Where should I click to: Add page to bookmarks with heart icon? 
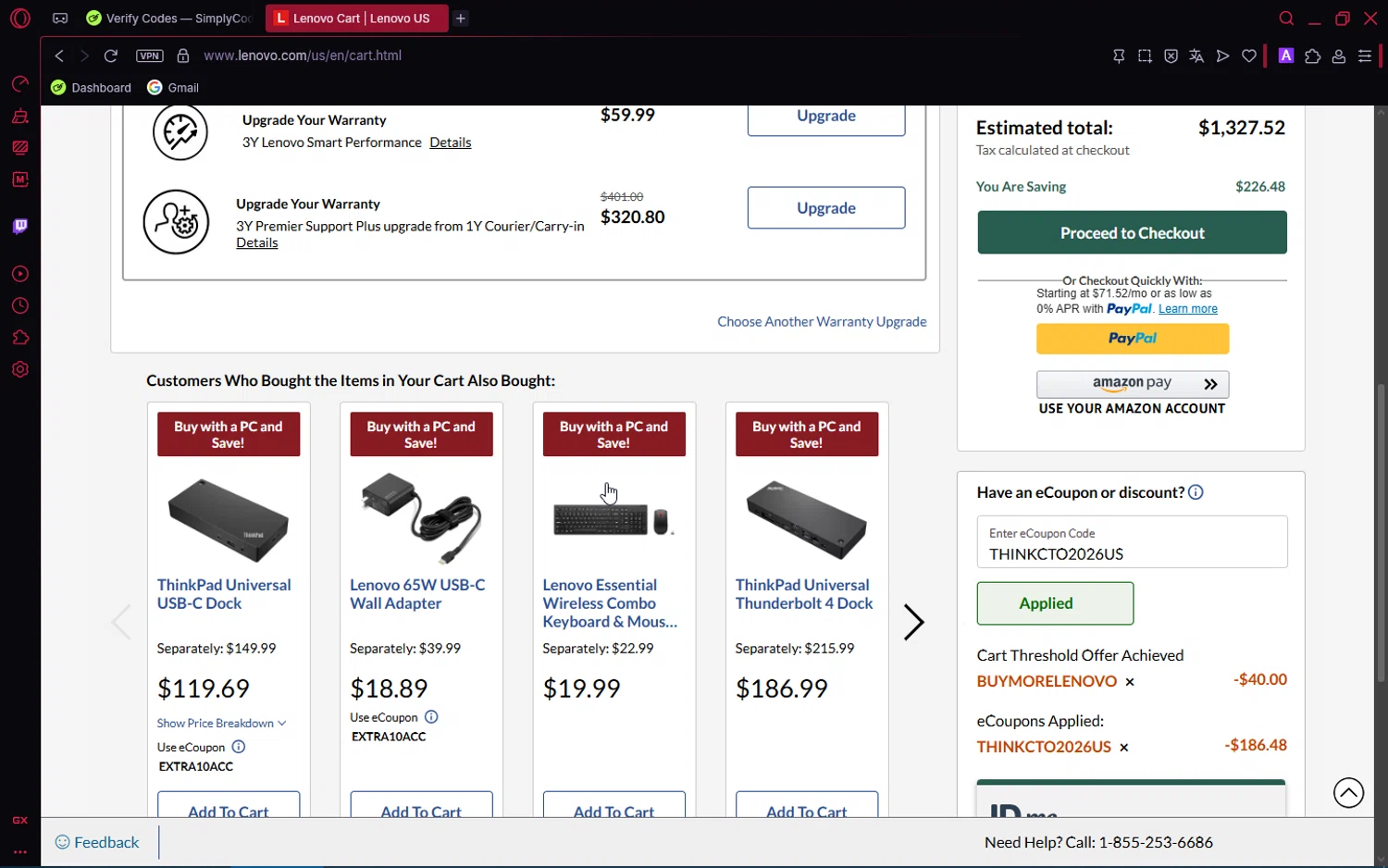point(1249,56)
